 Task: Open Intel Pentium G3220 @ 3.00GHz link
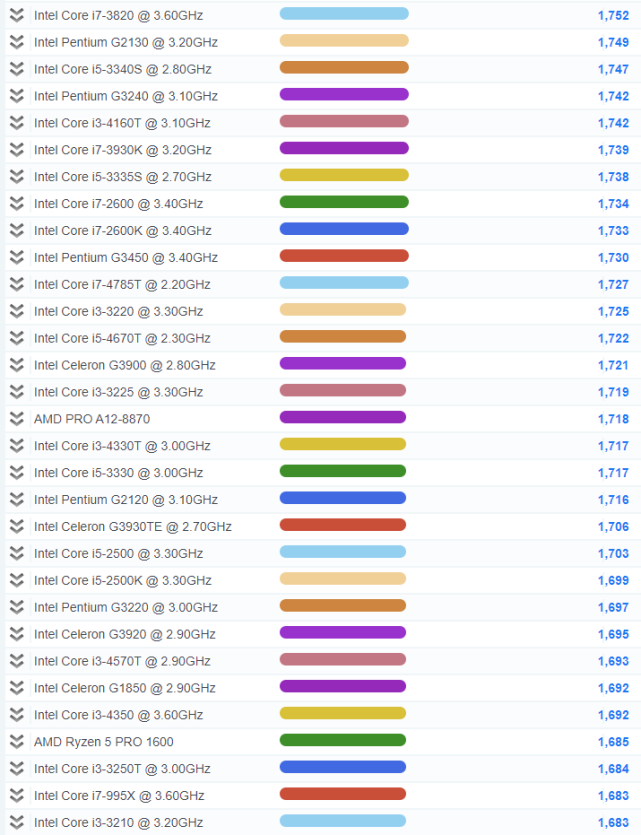pyautogui.click(x=126, y=607)
